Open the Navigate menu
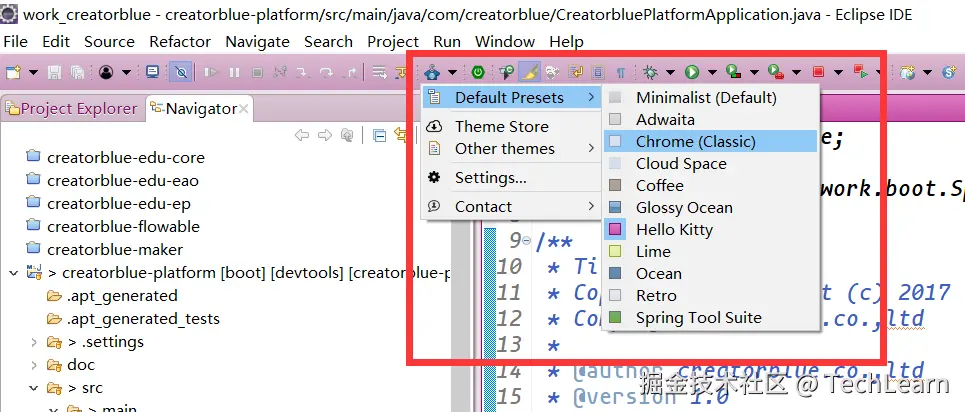This screenshot has width=965, height=412. (x=257, y=42)
